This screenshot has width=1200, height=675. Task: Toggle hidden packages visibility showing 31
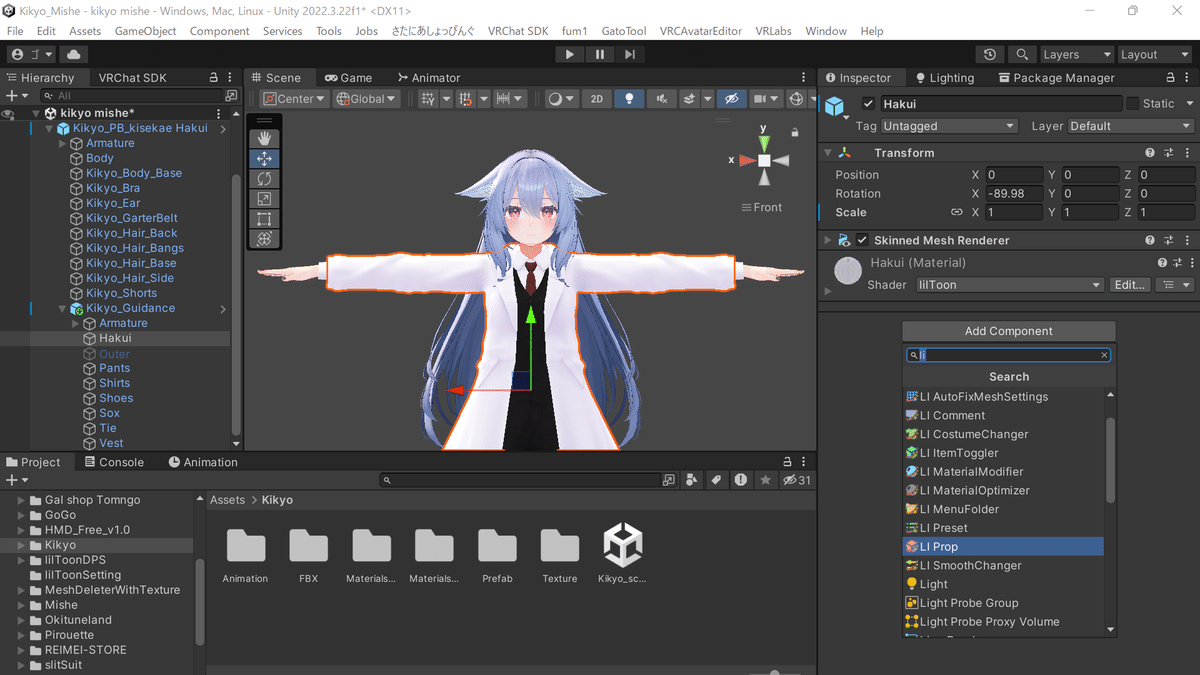tap(797, 480)
